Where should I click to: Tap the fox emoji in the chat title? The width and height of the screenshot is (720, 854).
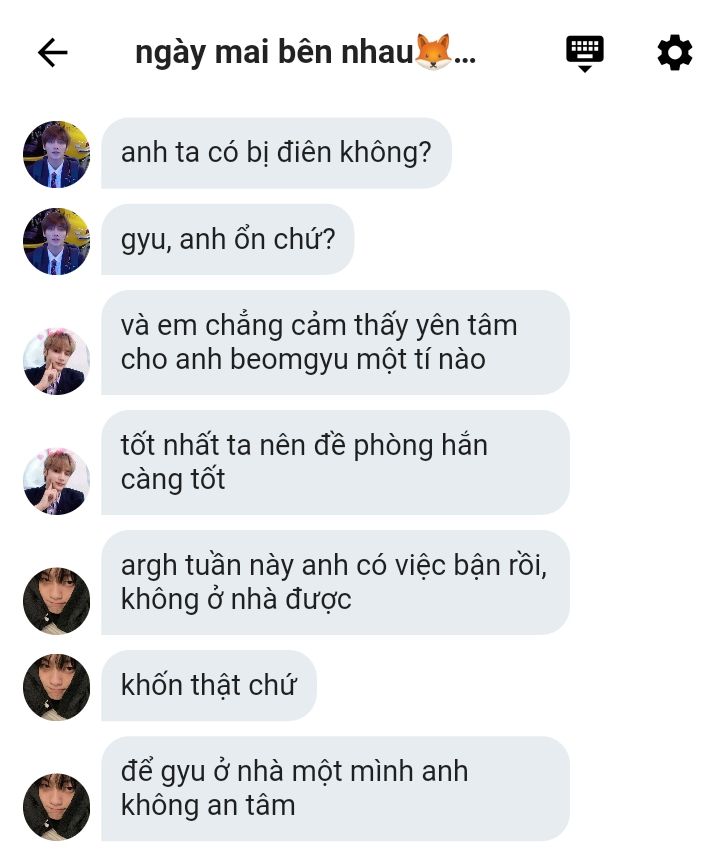click(x=434, y=52)
